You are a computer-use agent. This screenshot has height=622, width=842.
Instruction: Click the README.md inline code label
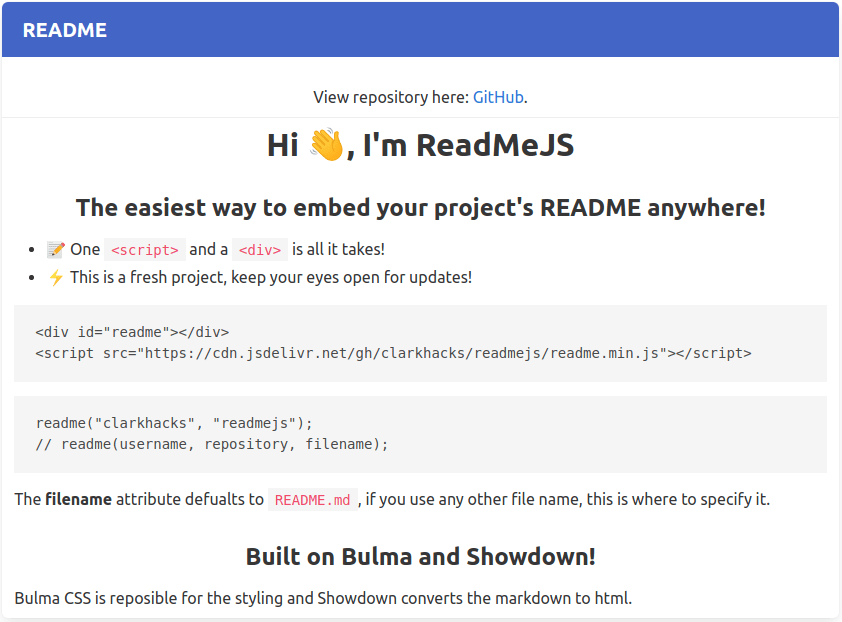313,500
